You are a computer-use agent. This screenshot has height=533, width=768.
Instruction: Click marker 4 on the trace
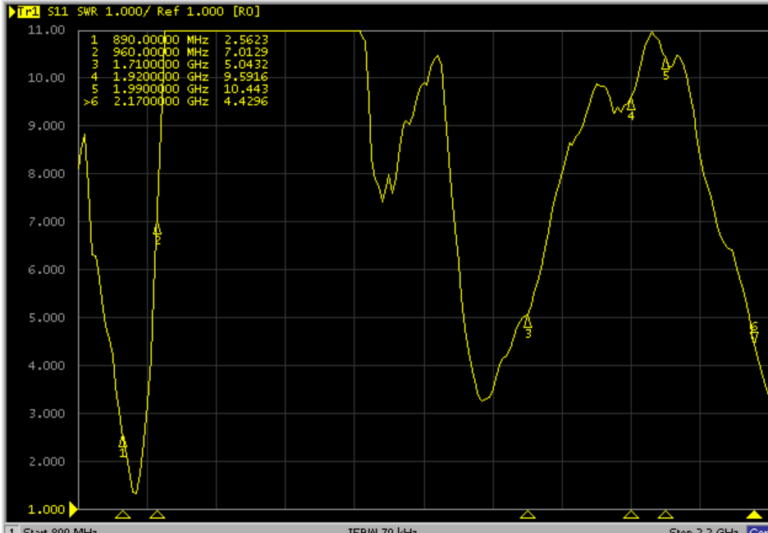(631, 109)
